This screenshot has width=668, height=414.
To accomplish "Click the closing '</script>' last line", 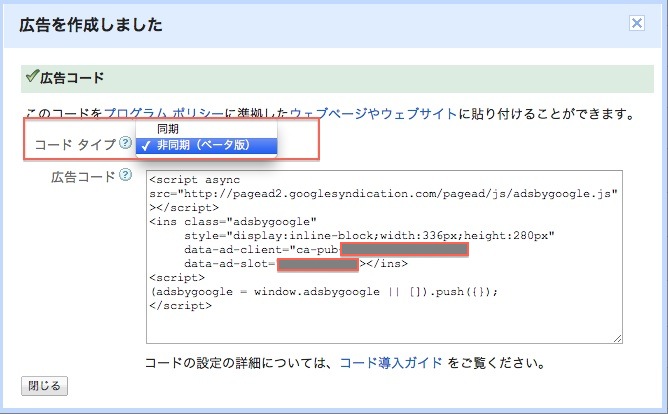I will click(181, 306).
